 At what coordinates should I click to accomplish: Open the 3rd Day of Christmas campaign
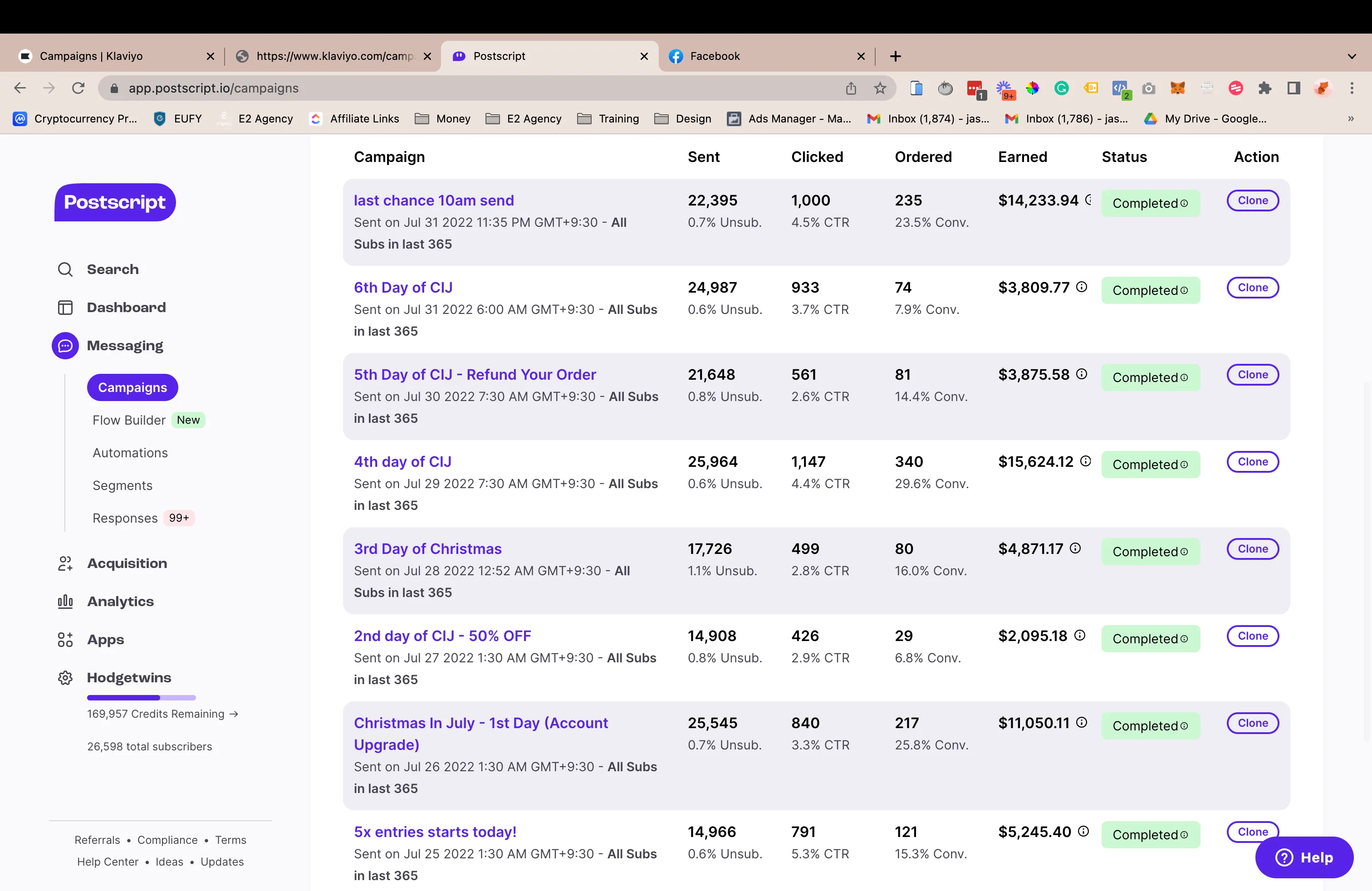click(x=427, y=548)
